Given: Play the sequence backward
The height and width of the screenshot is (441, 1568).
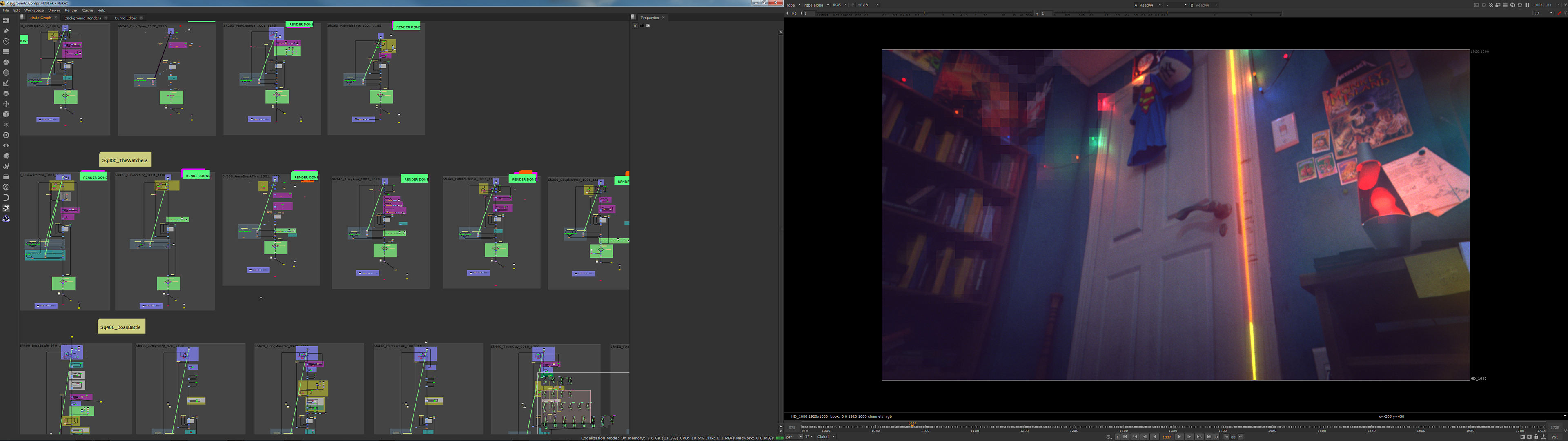Looking at the screenshot, I should point(1155,437).
